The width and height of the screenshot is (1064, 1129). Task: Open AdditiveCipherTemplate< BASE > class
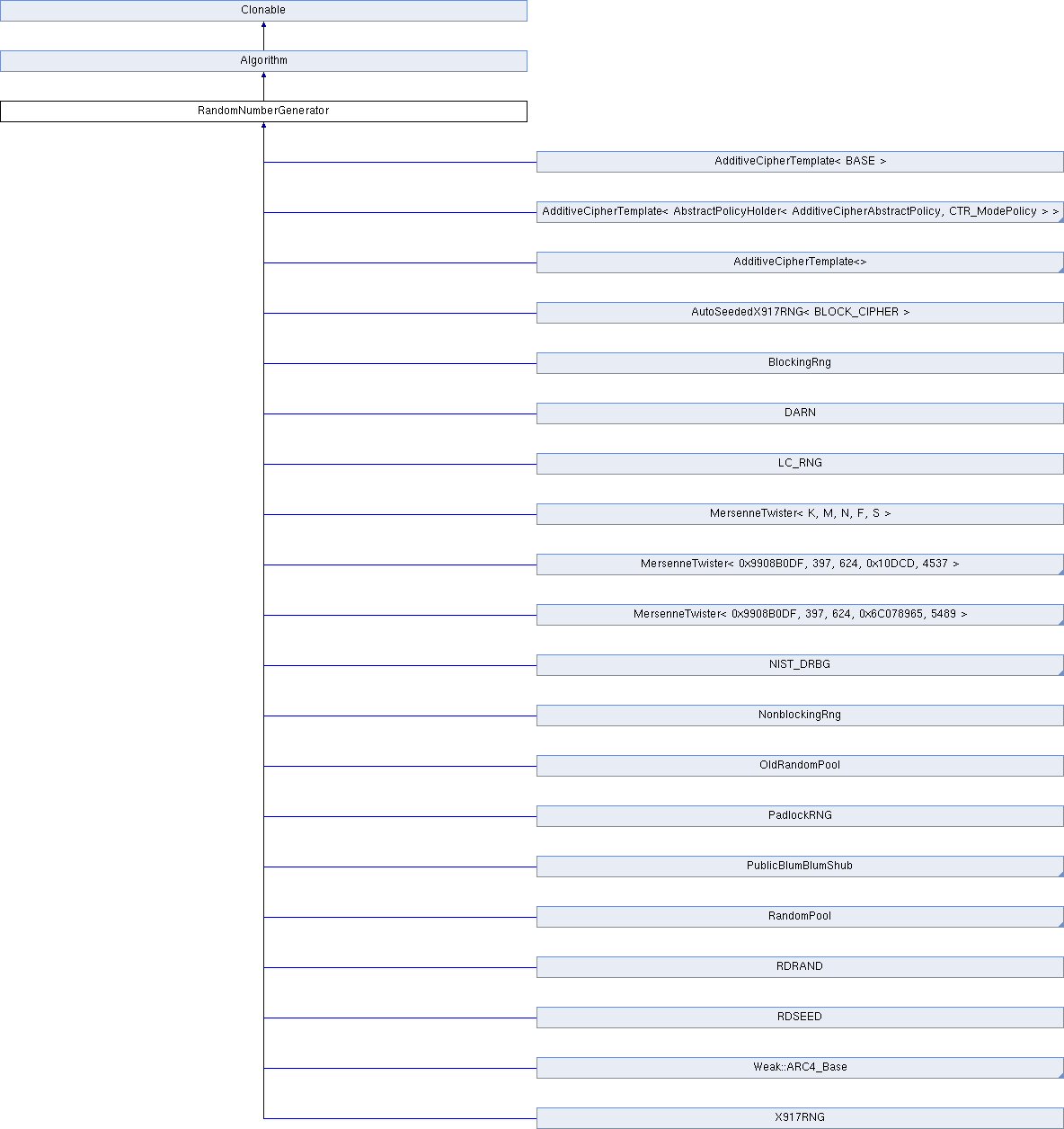pyautogui.click(x=800, y=161)
